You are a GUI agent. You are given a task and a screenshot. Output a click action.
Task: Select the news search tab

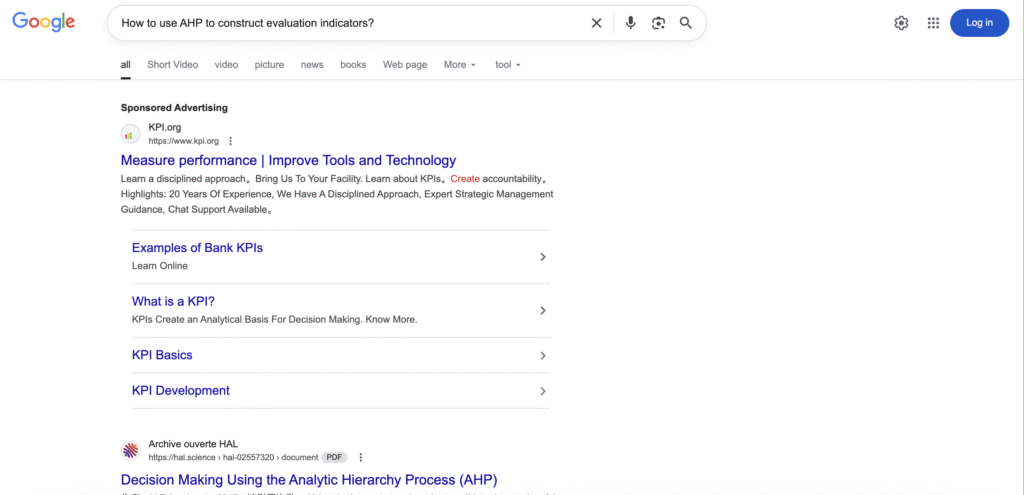[x=312, y=65]
